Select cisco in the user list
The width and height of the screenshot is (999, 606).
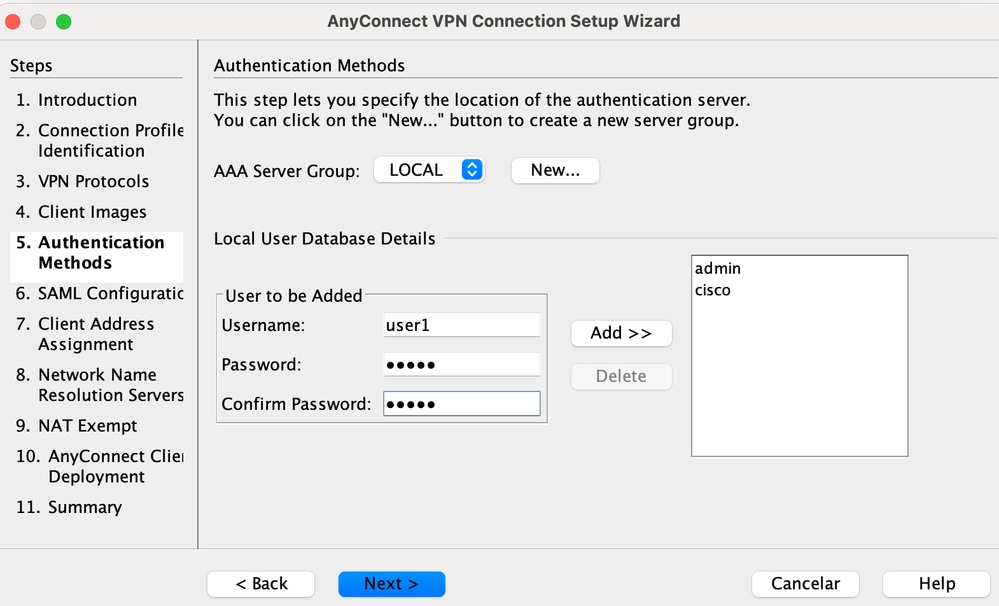[713, 291]
